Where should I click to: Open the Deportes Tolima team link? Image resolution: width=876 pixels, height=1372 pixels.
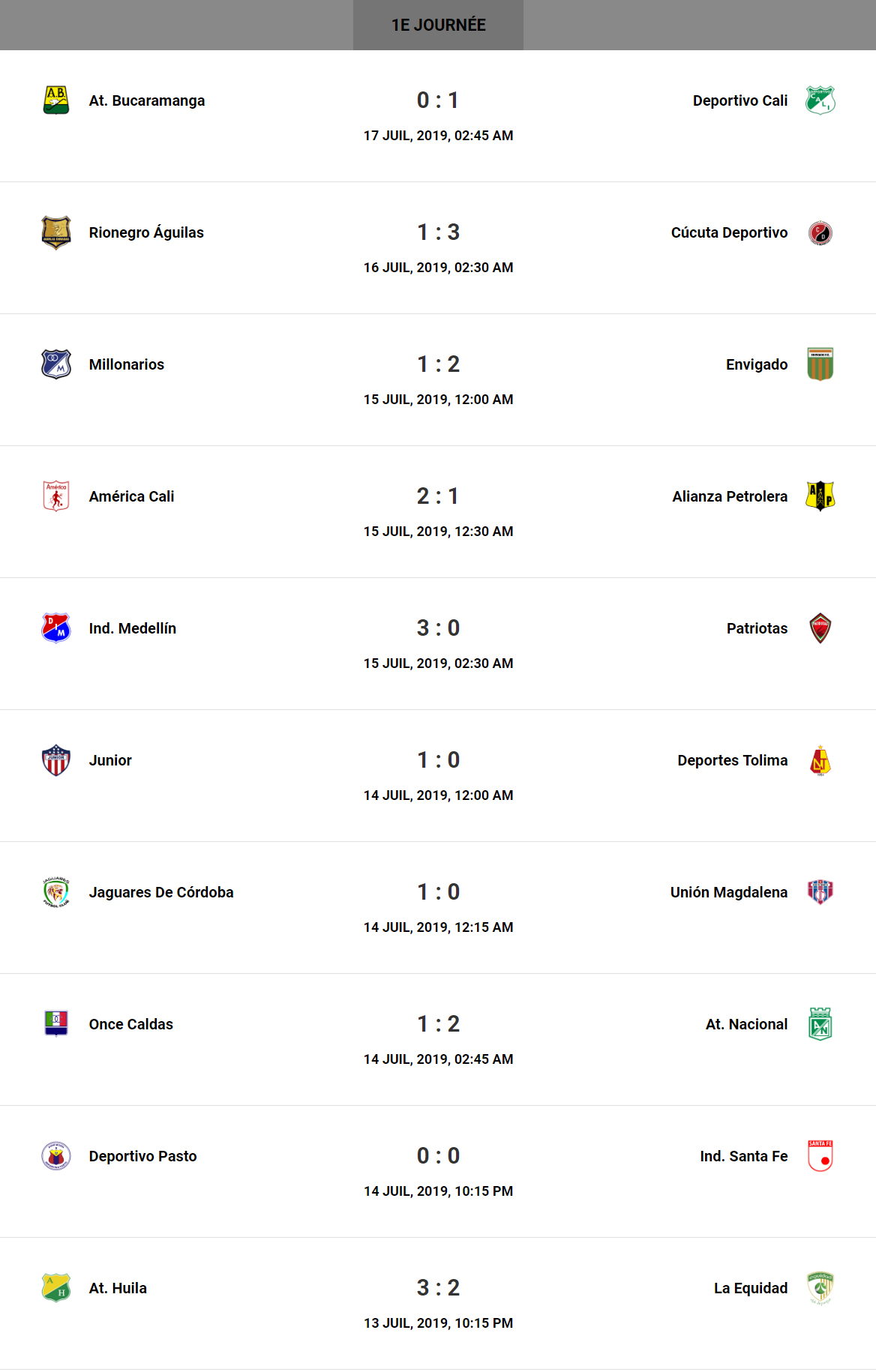(732, 760)
